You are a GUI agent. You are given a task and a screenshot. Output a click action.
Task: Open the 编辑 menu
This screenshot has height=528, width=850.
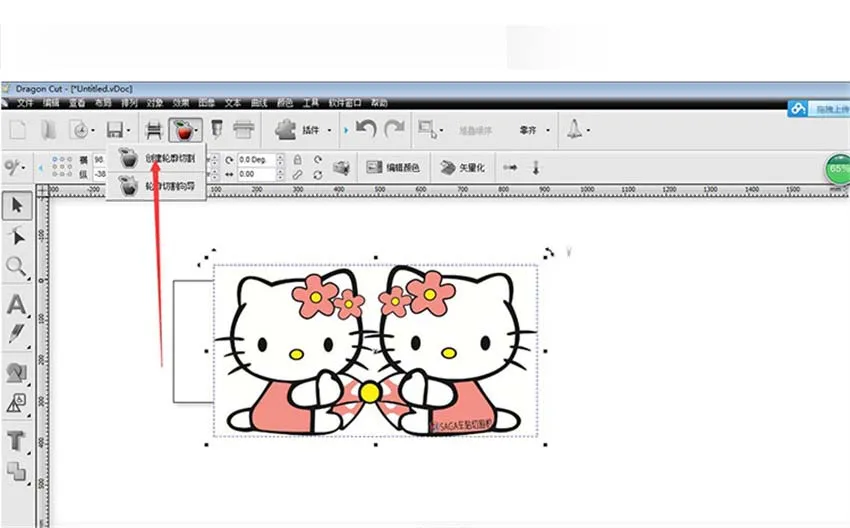click(x=51, y=102)
